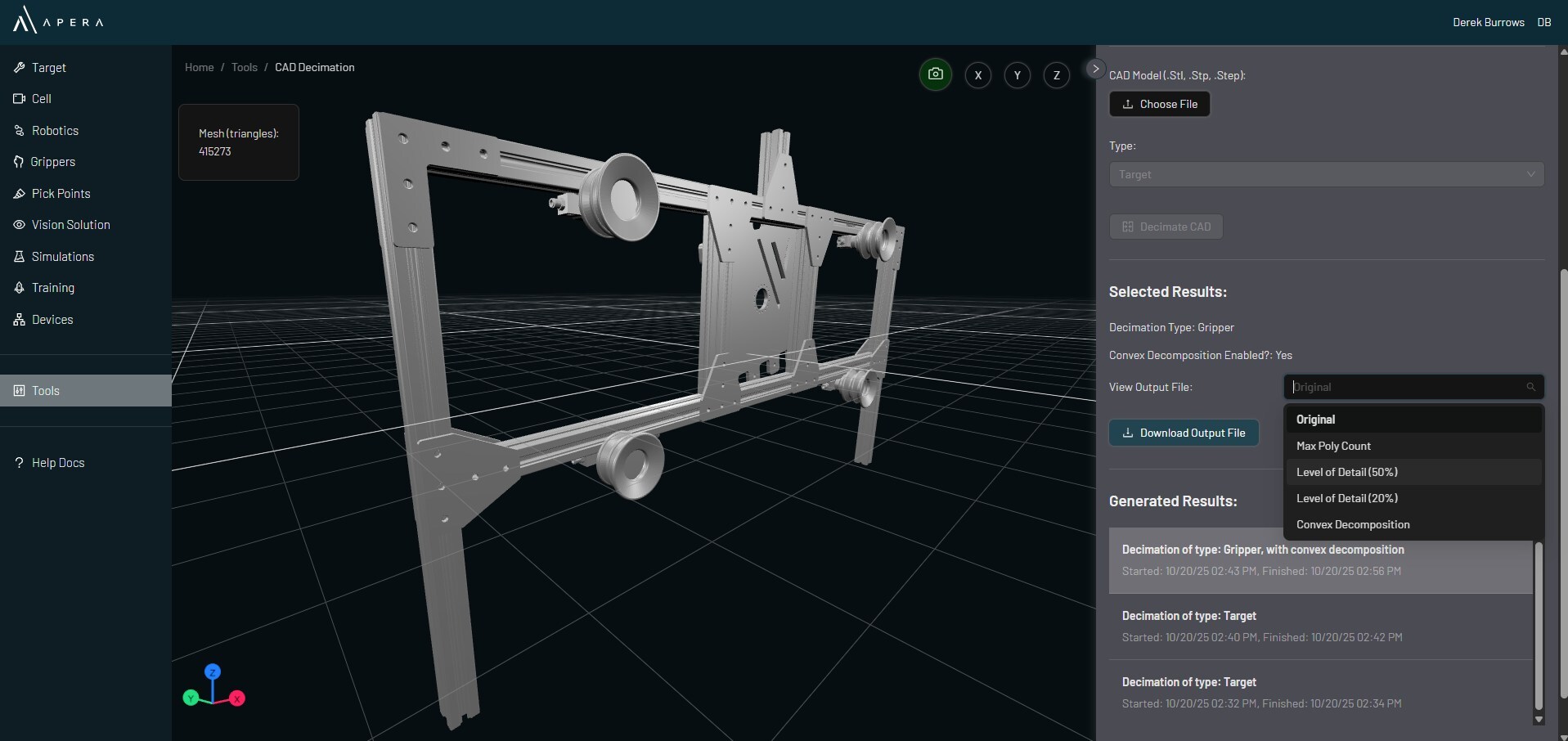Click the DB user avatar initials
The width and height of the screenshot is (1568, 741).
click(x=1544, y=23)
